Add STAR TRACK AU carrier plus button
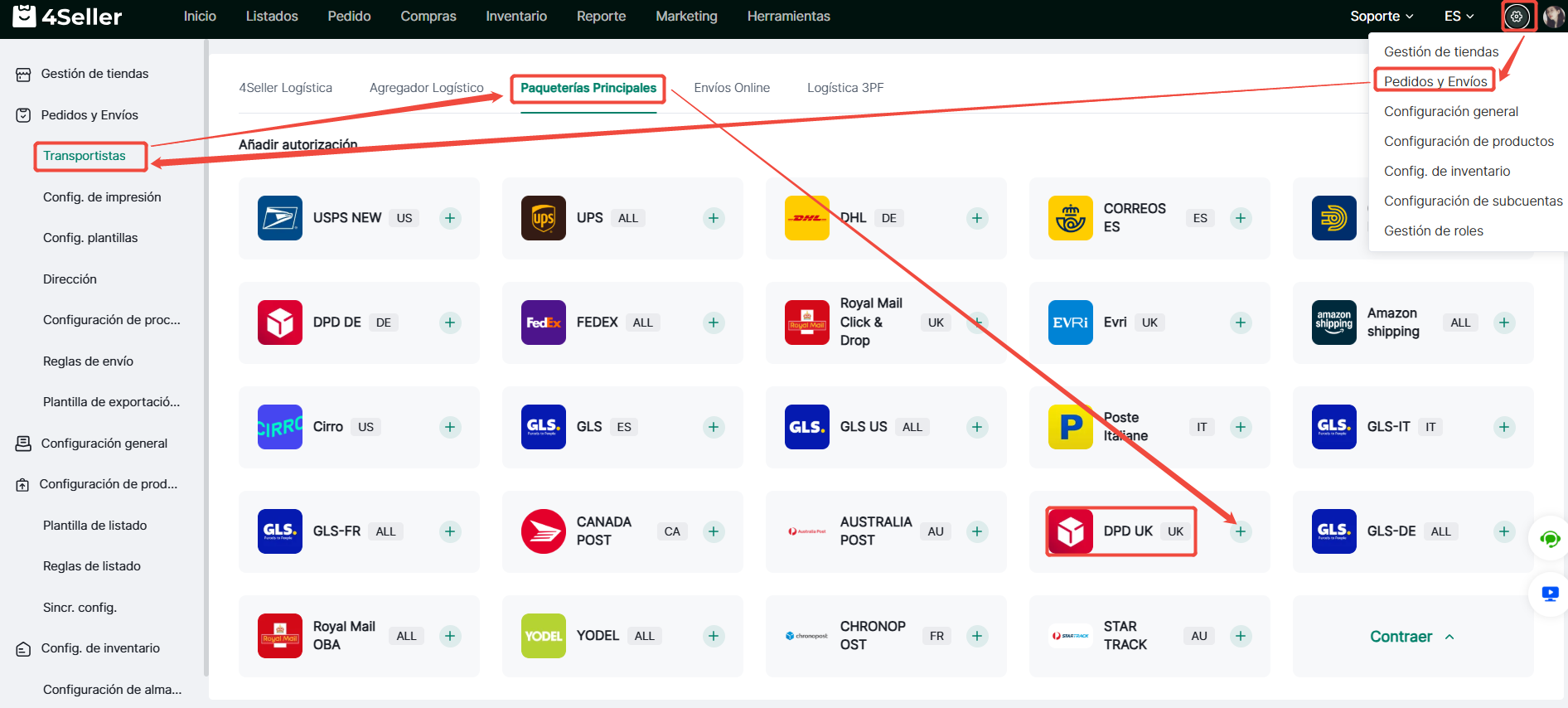This screenshot has width=1568, height=708. point(1241,636)
